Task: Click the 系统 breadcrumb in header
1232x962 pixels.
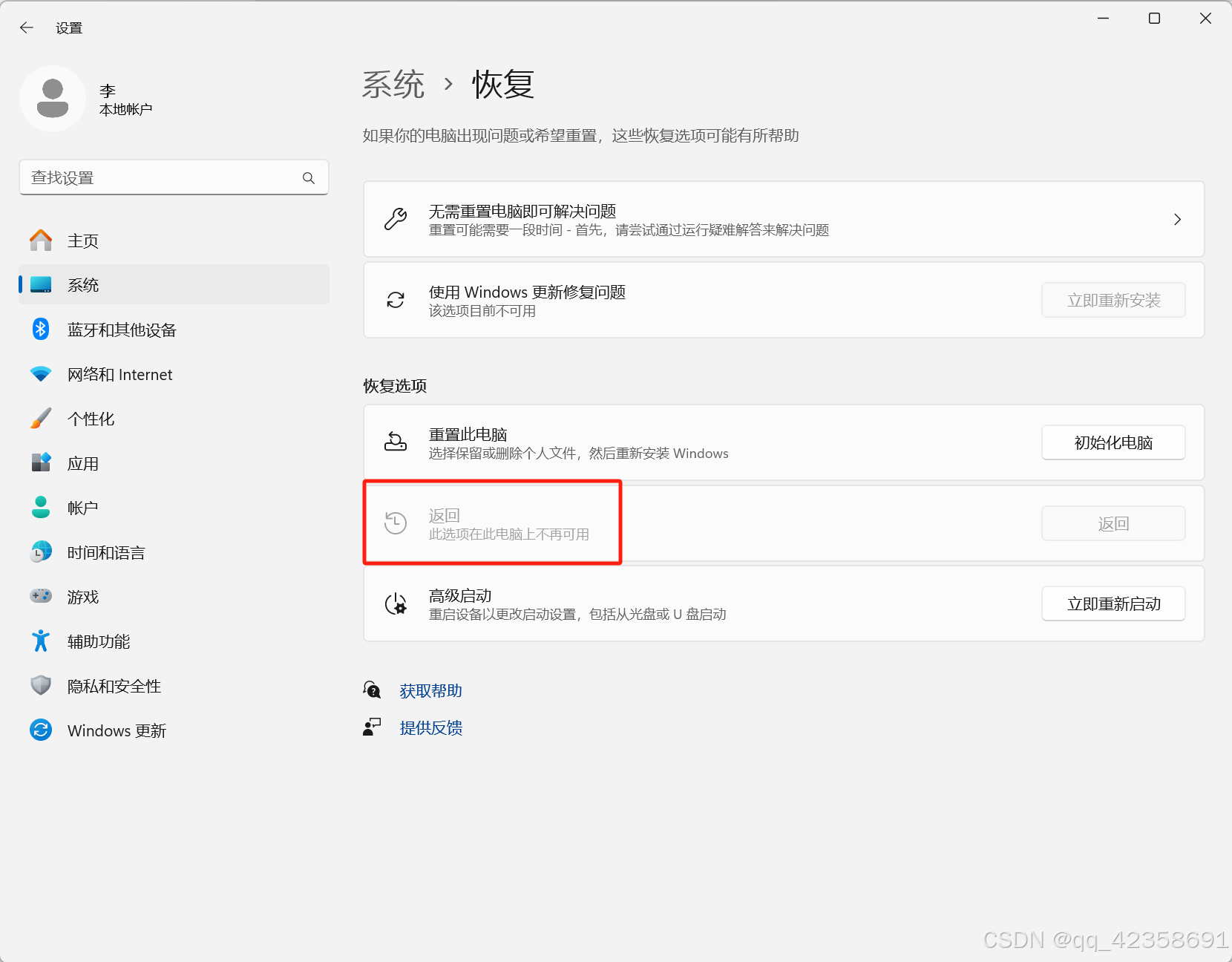Action: coord(393,85)
